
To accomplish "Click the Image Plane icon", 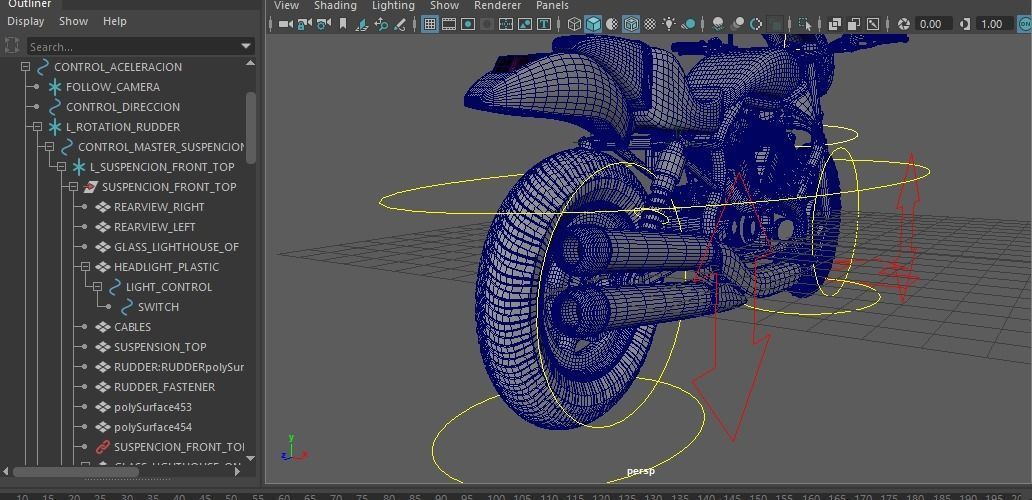I will (x=361, y=24).
